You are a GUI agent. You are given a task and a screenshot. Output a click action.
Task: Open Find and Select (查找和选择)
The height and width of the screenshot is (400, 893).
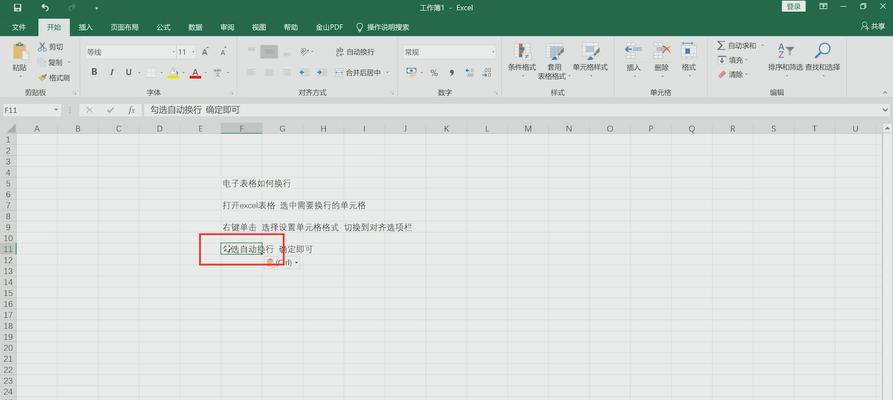pos(823,56)
